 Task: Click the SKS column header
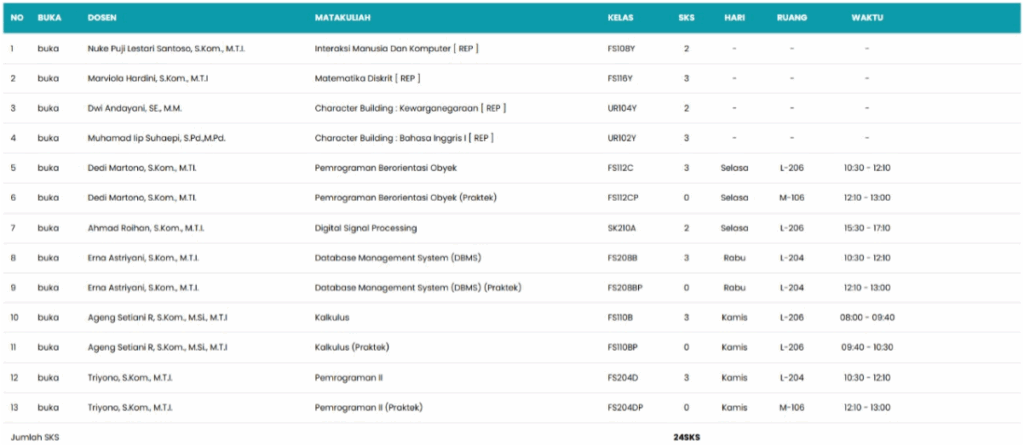[x=686, y=18]
